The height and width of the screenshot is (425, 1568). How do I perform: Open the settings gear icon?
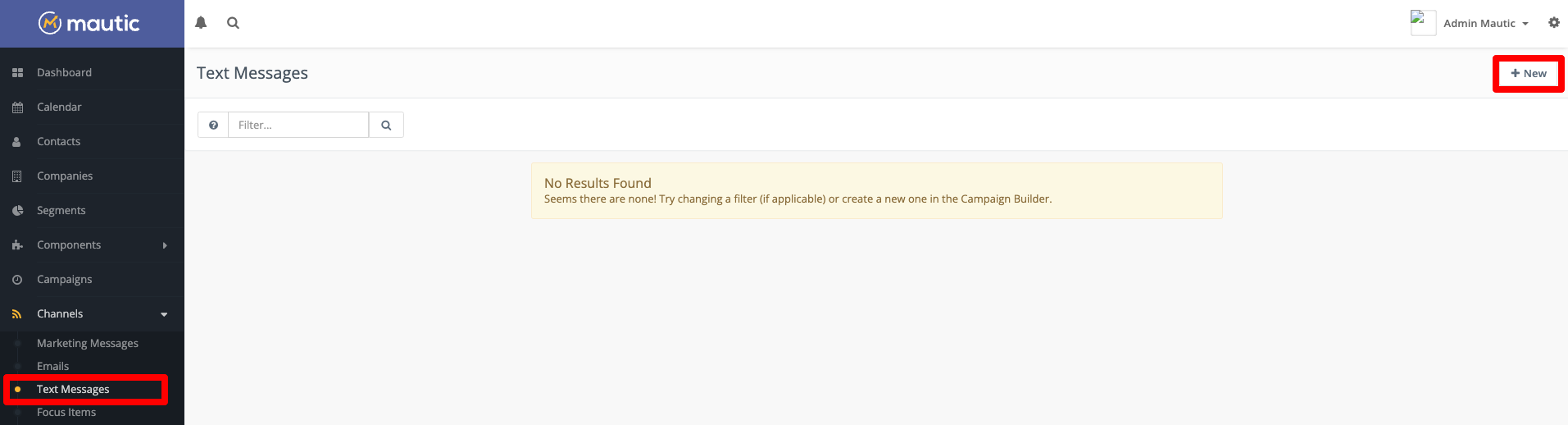click(x=1553, y=23)
